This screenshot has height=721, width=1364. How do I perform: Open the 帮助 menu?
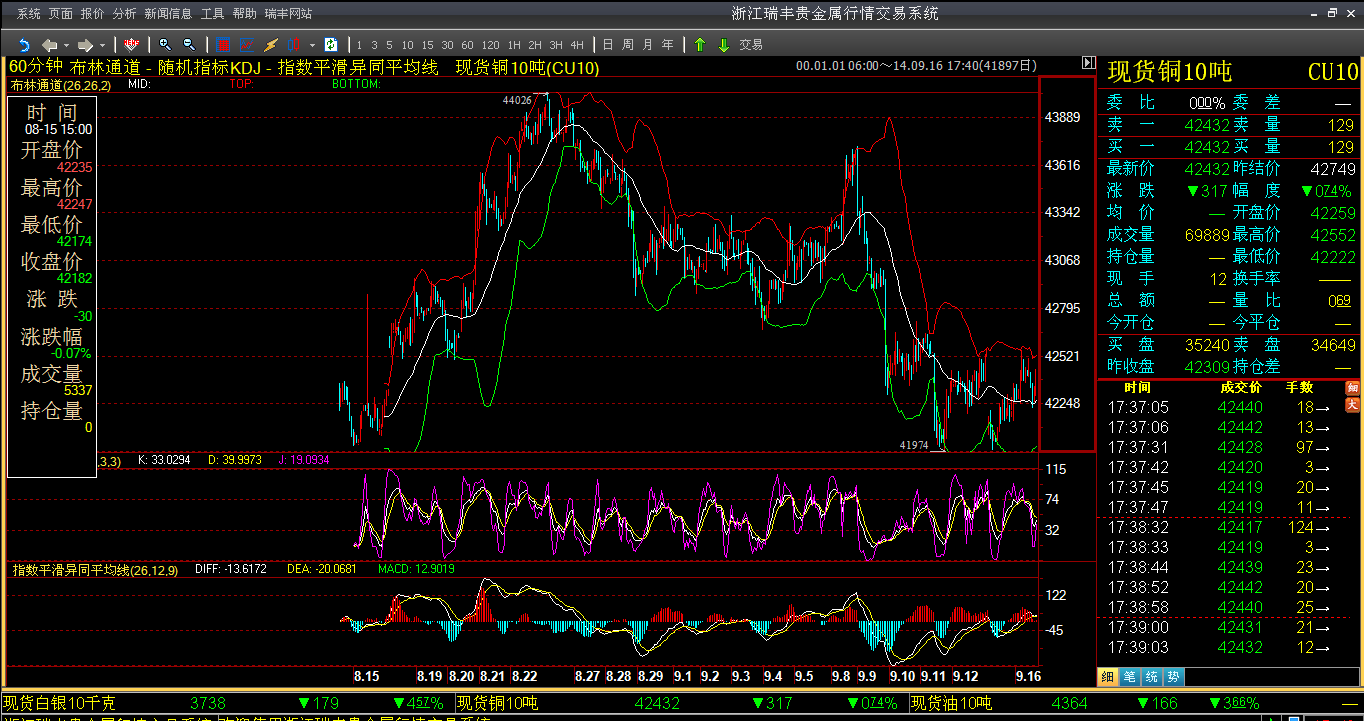click(244, 14)
